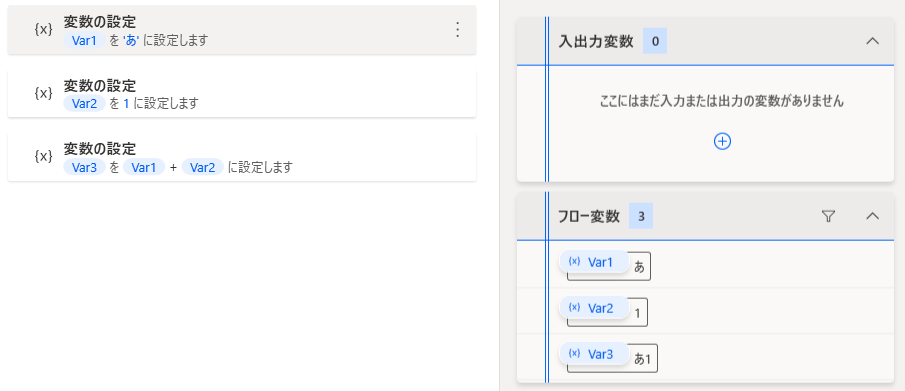Click the Var3 token in third action
Screen dimensions: 905x391
coord(84,167)
